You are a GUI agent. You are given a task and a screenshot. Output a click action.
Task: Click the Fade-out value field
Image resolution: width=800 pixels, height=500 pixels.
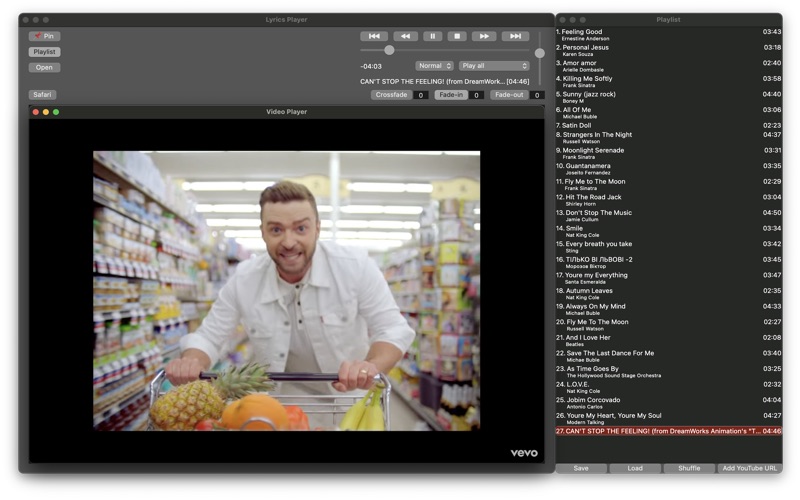tap(537, 95)
